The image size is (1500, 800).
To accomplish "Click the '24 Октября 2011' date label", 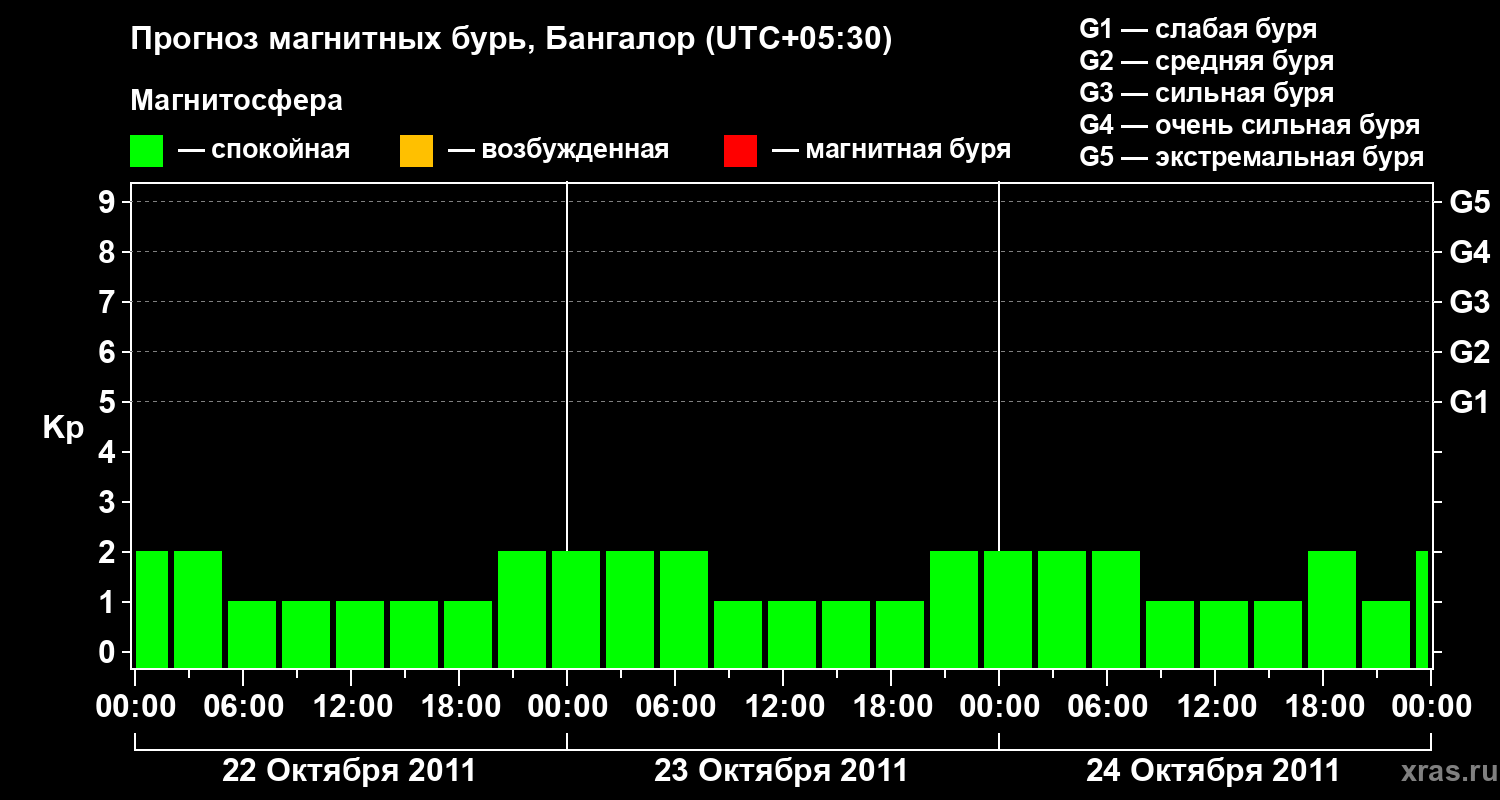I will [x=1213, y=771].
